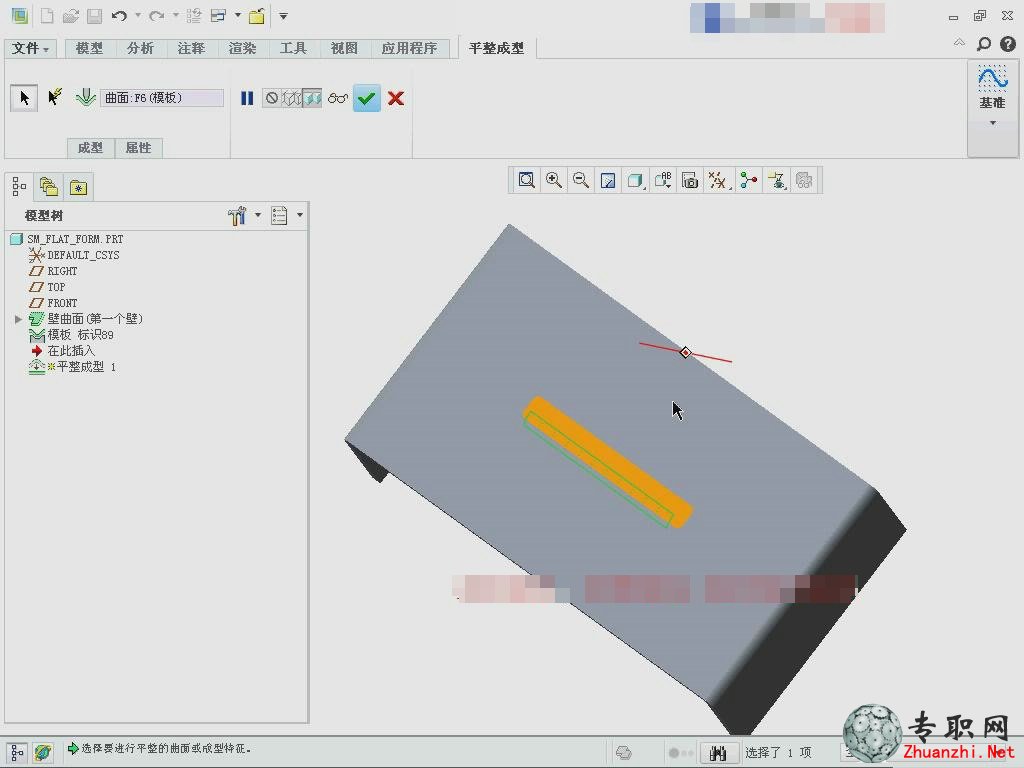This screenshot has width=1024, height=768.
Task: Open a file with the folder icon
Action: (x=71, y=16)
